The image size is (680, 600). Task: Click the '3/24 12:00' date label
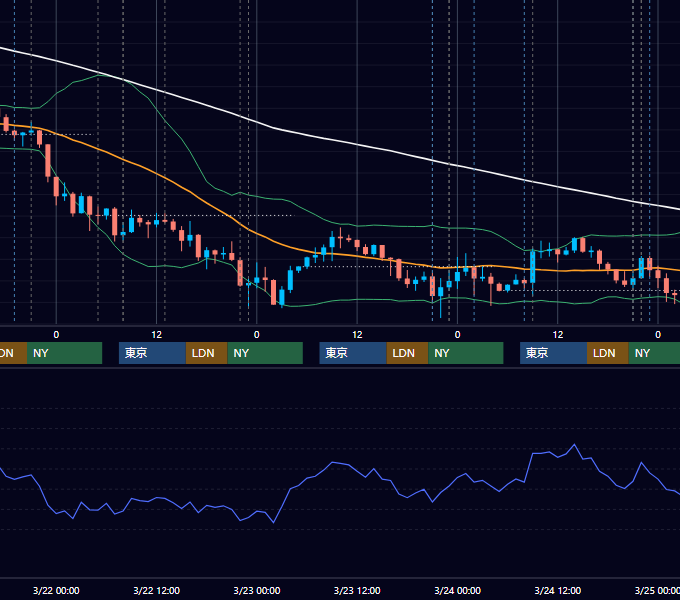558,590
